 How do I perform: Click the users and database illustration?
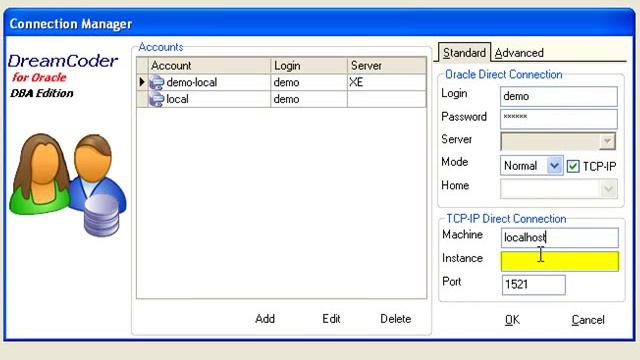[x=68, y=185]
